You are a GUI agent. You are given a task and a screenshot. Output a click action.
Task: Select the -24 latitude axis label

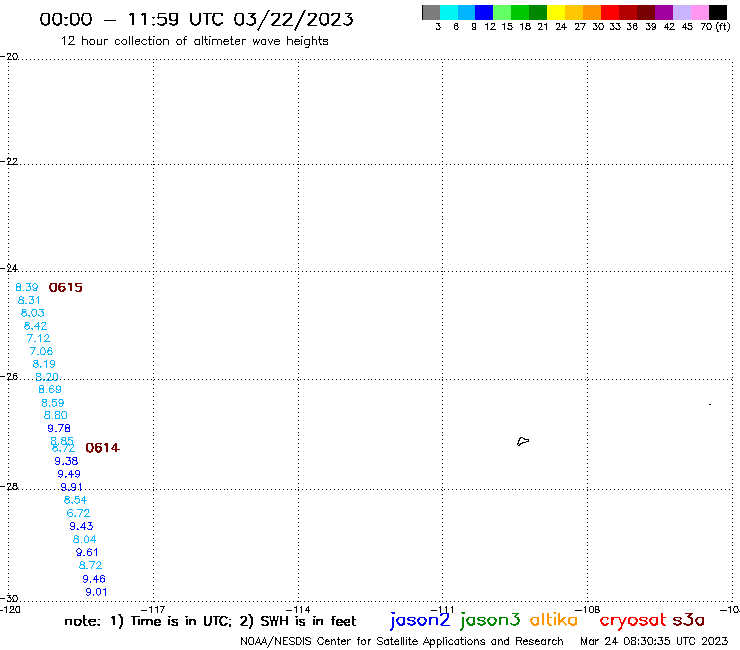[9, 268]
